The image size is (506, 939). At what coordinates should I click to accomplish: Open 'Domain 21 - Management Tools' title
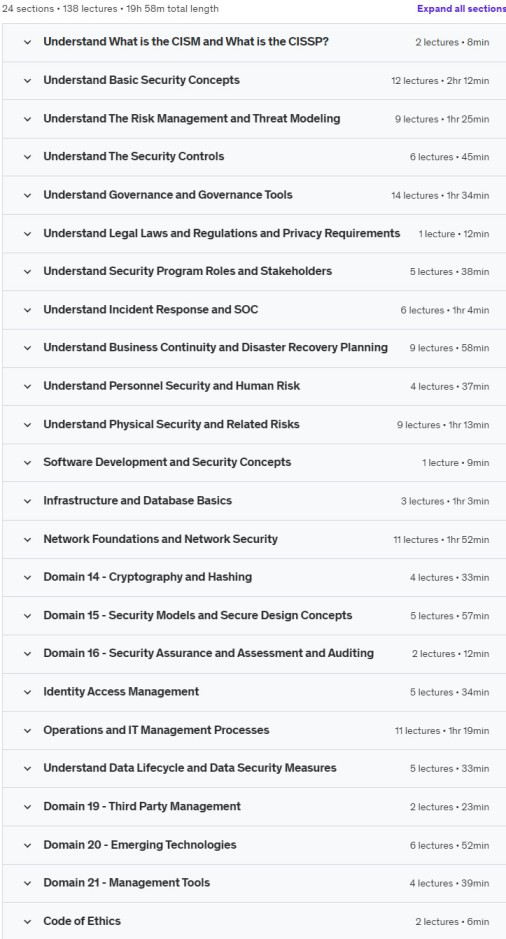(x=126, y=883)
